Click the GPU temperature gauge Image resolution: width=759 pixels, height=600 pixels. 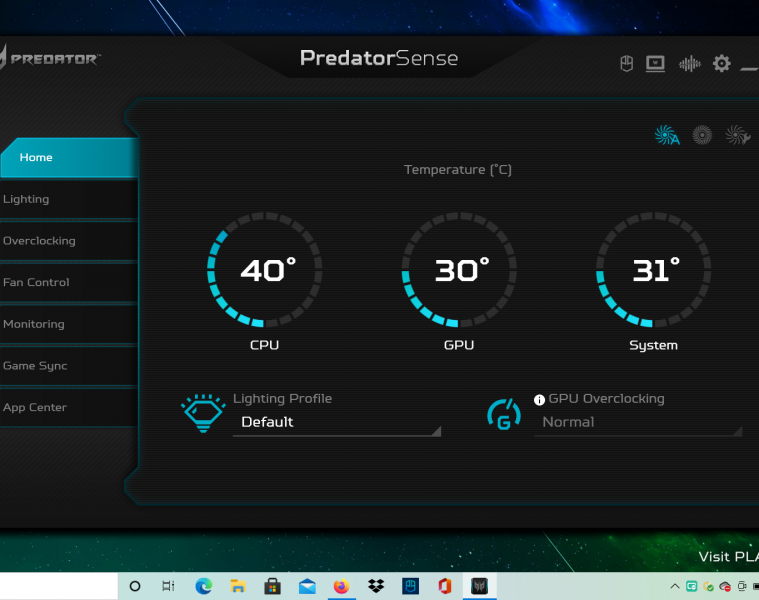tap(459, 270)
